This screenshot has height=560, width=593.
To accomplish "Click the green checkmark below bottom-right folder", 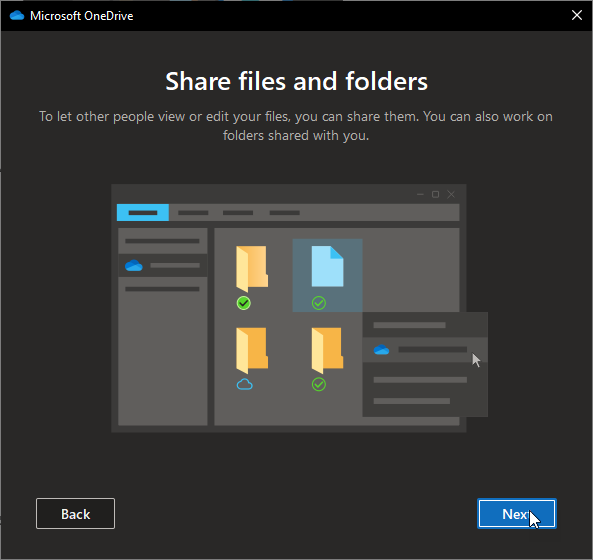I will click(319, 385).
